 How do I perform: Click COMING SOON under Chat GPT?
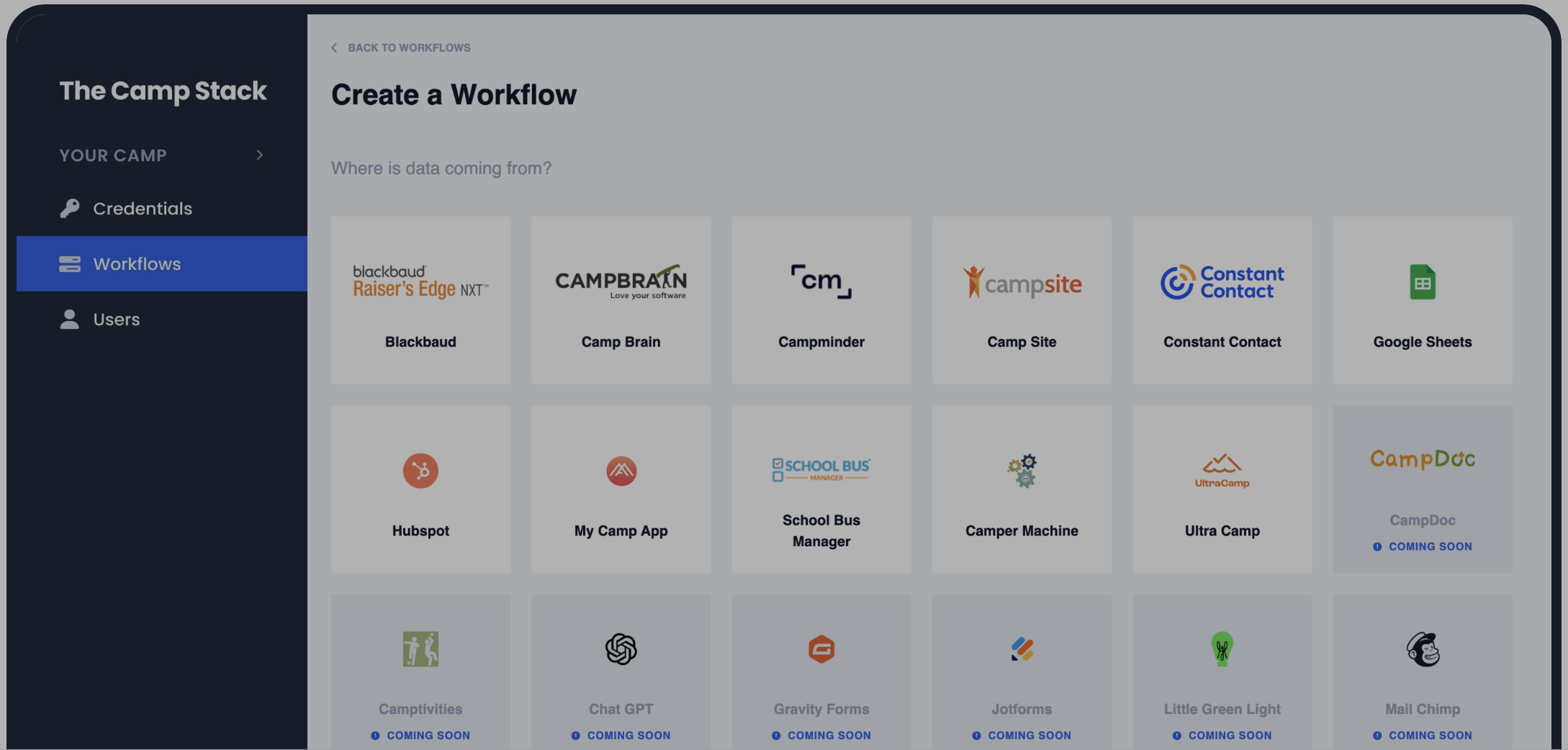click(628, 736)
